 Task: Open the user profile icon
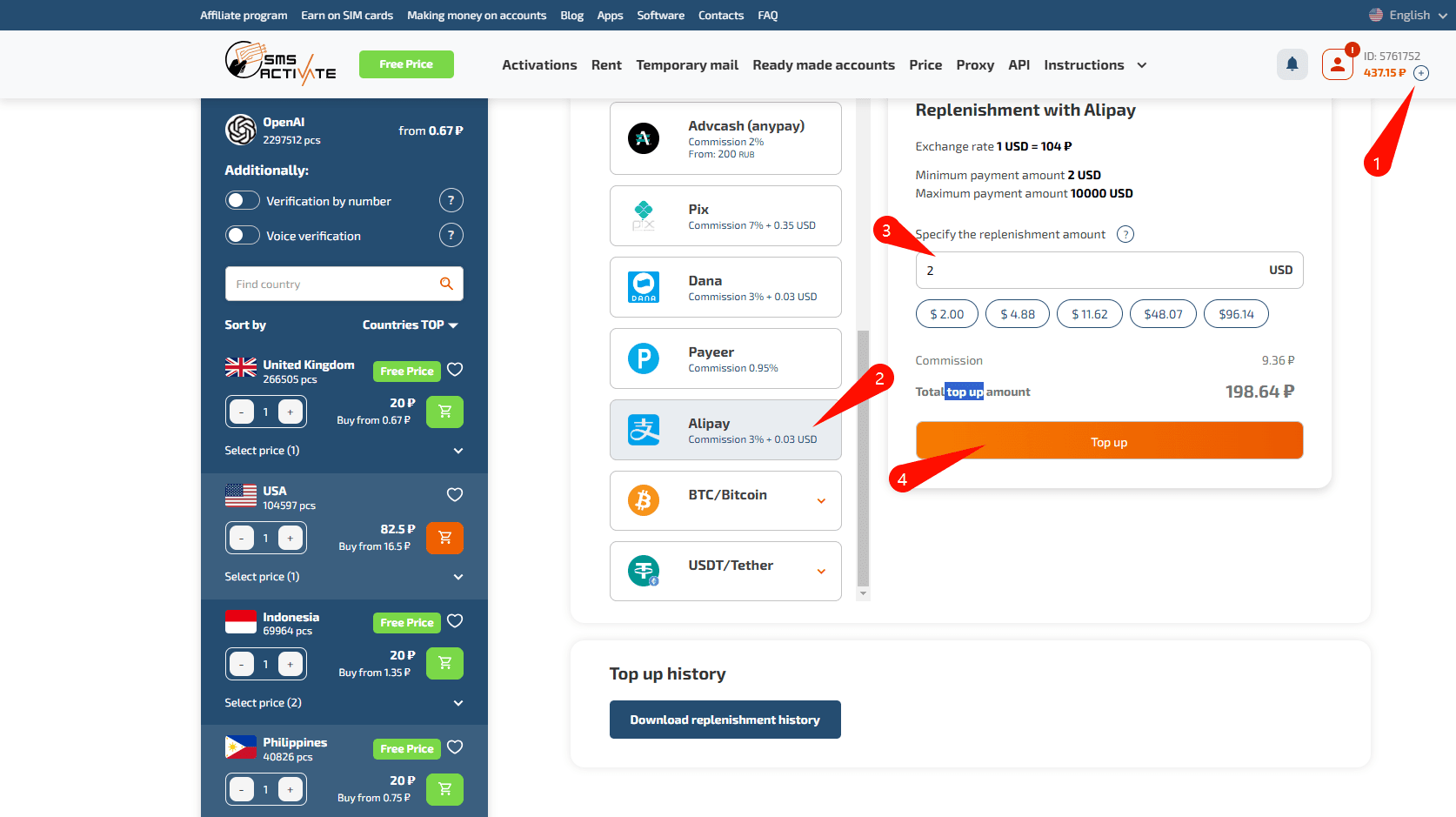click(x=1337, y=64)
